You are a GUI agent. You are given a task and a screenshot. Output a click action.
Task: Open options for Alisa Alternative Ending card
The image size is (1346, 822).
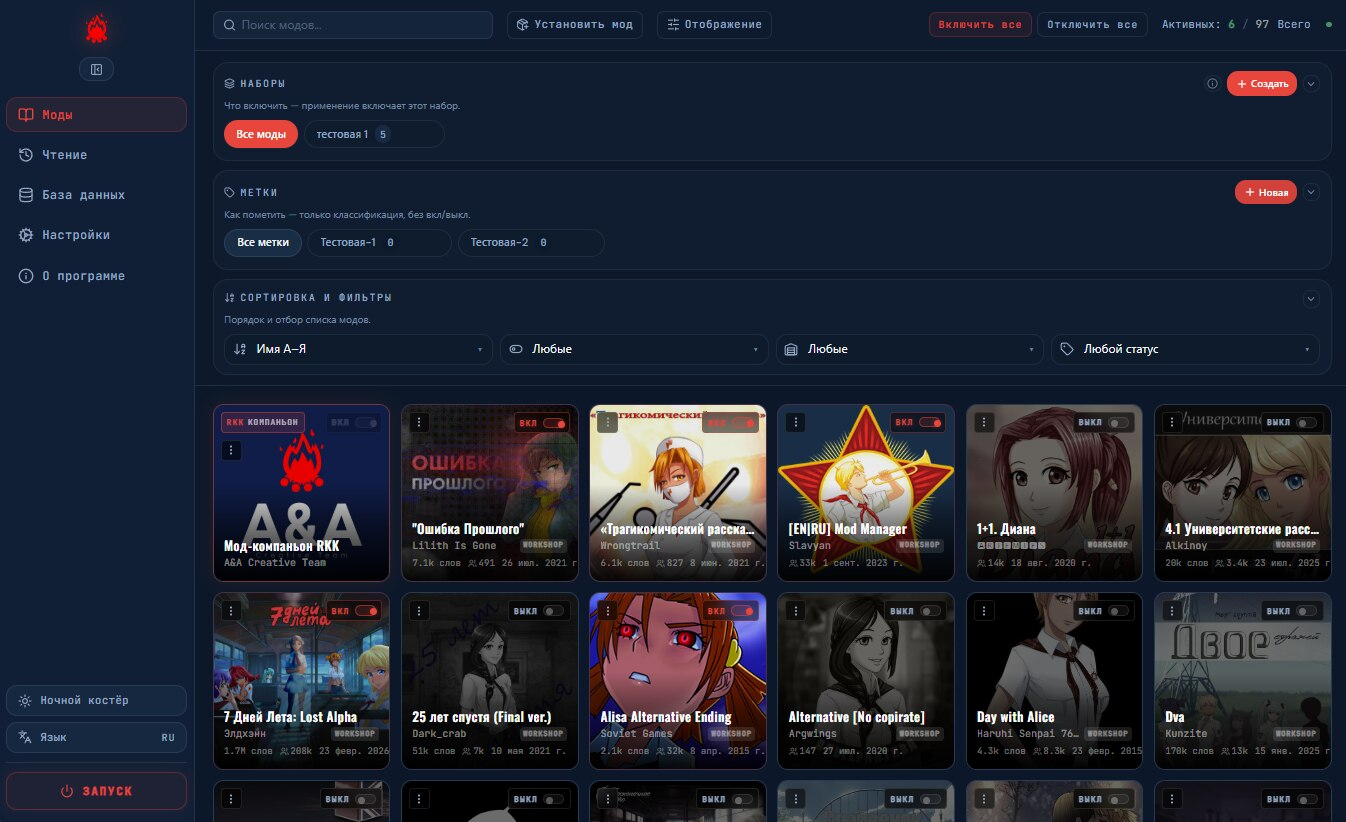pyautogui.click(x=608, y=610)
